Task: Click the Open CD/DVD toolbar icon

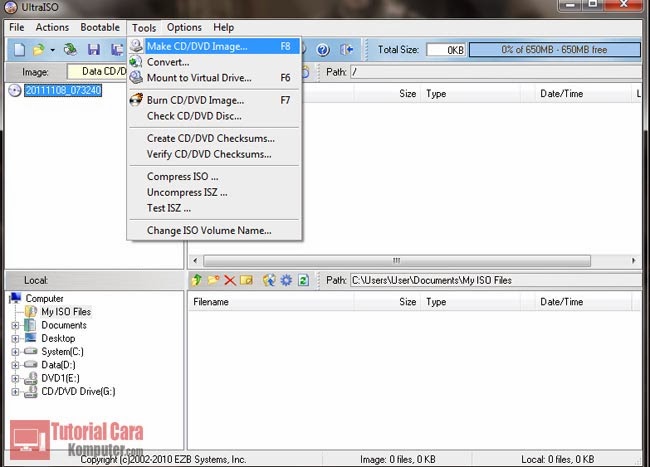Action: point(70,50)
